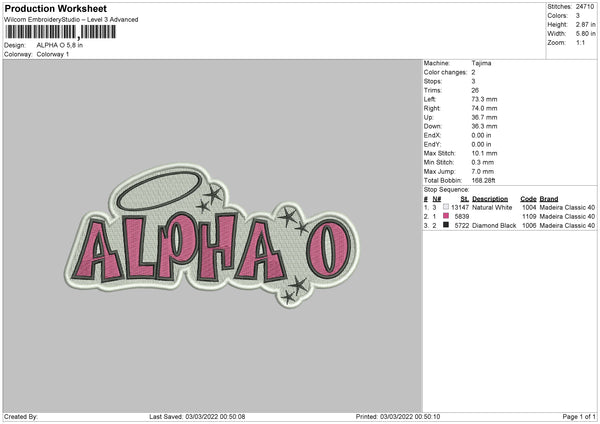Viewport: 600px width, 424px height.
Task: Click the design name 'ALPHA O 5,8 in'
Action: pyautogui.click(x=60, y=45)
